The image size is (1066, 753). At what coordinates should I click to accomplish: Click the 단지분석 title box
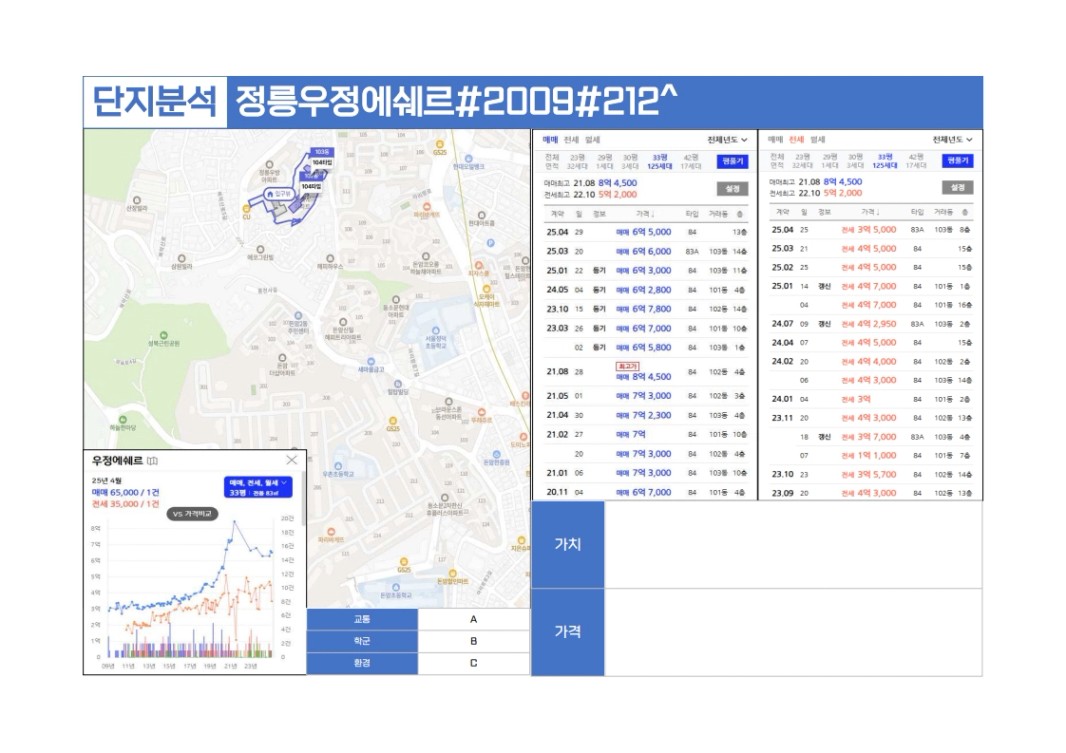pyautogui.click(x=155, y=102)
